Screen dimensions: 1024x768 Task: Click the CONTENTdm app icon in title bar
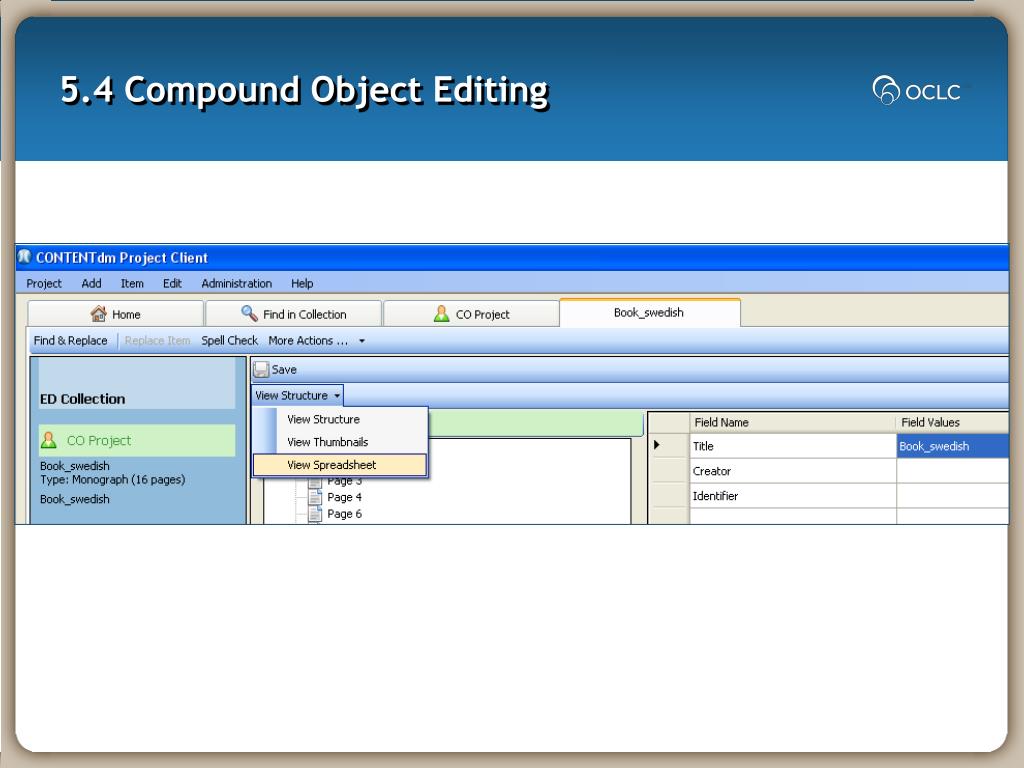click(25, 257)
